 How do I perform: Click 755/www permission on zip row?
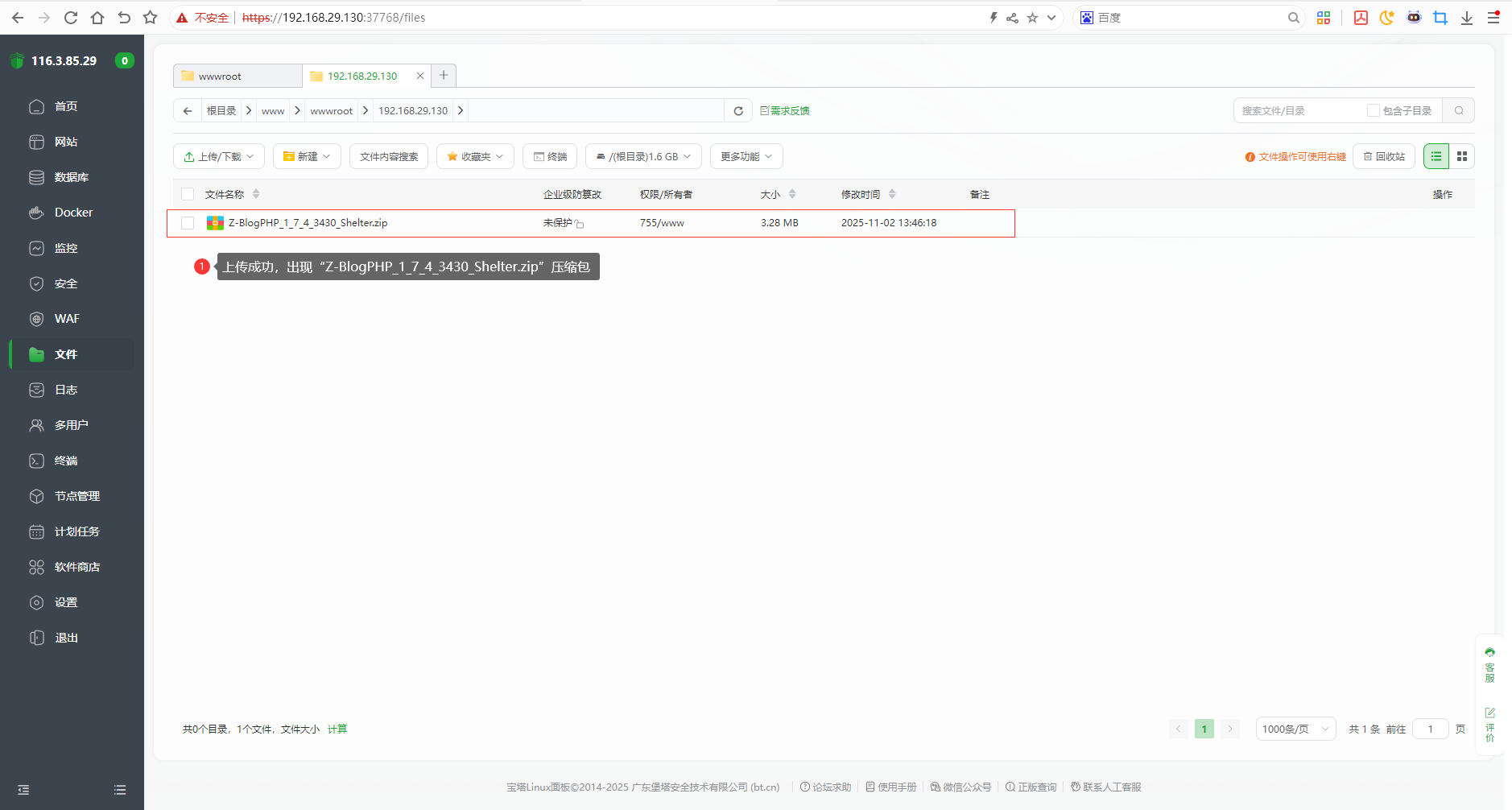coord(662,223)
